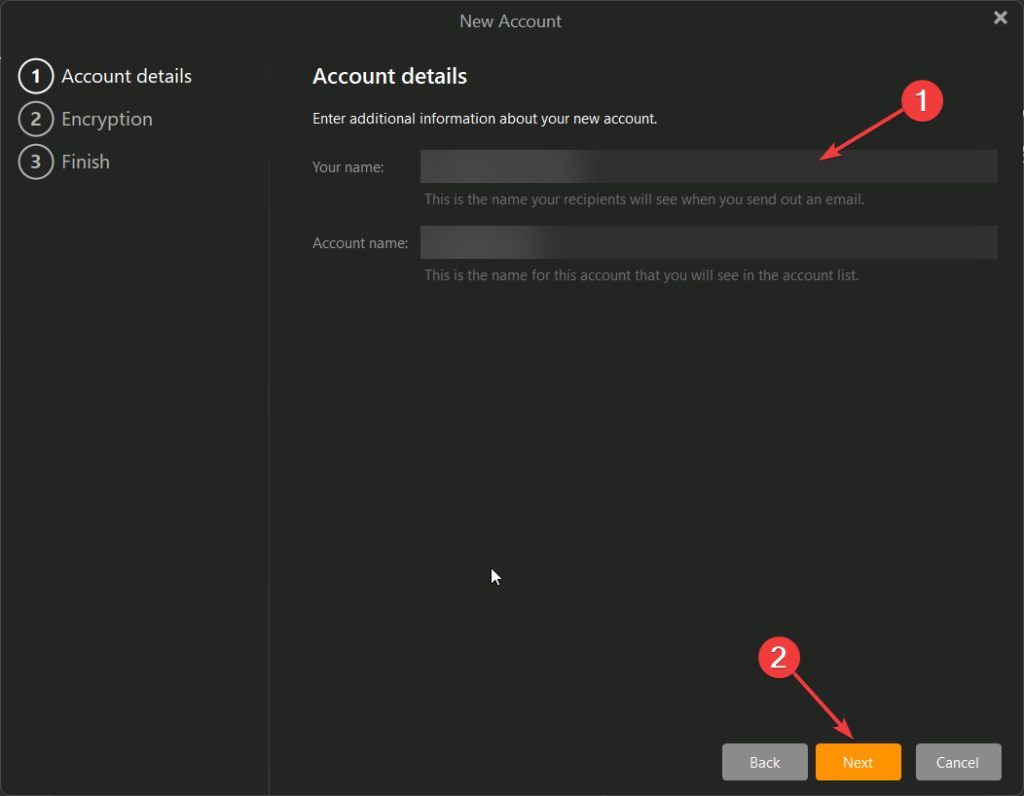Click the step 1 circle icon
The image size is (1024, 796).
[x=35, y=76]
